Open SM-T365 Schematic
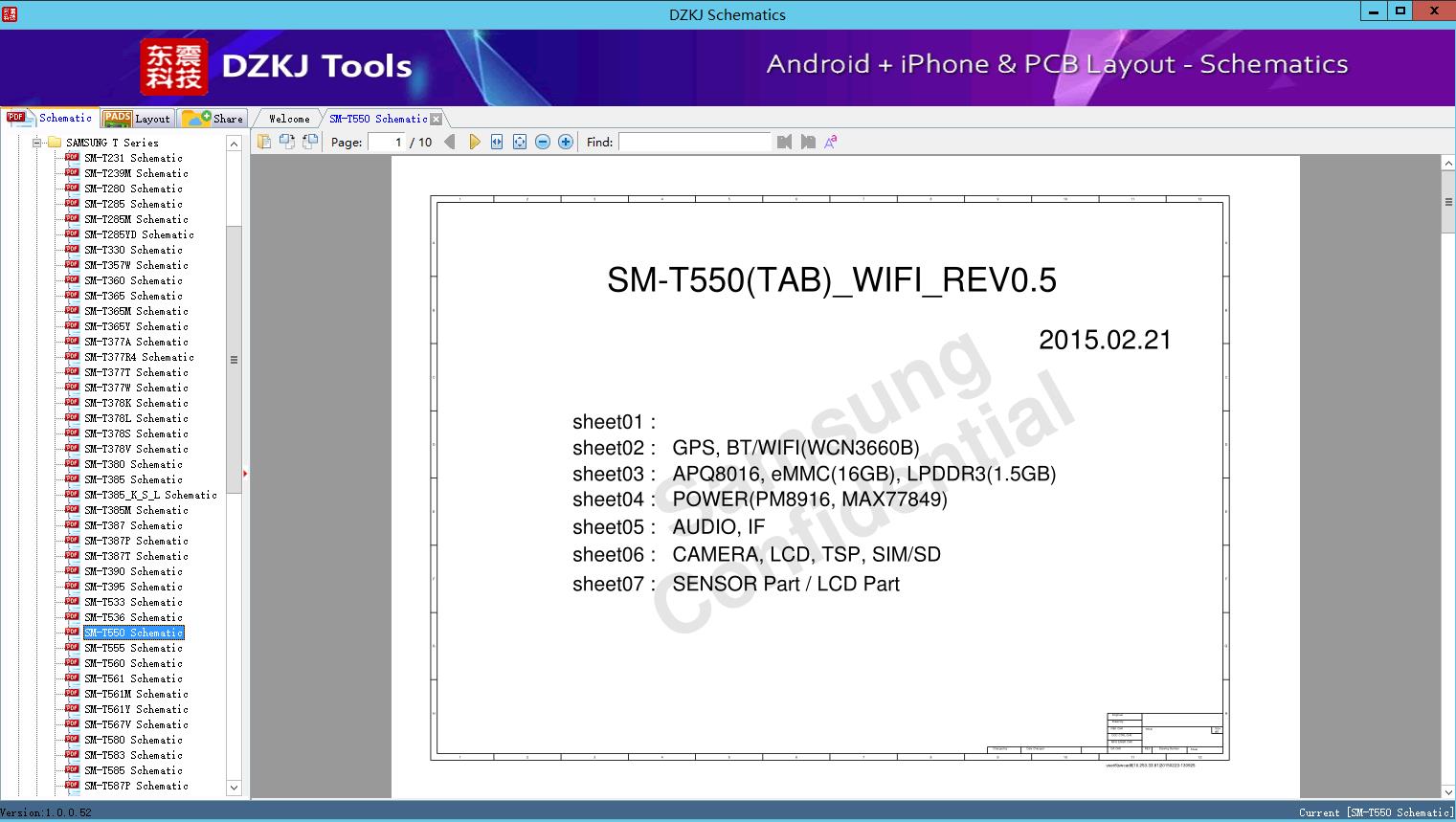Image resolution: width=1456 pixels, height=822 pixels. point(133,296)
